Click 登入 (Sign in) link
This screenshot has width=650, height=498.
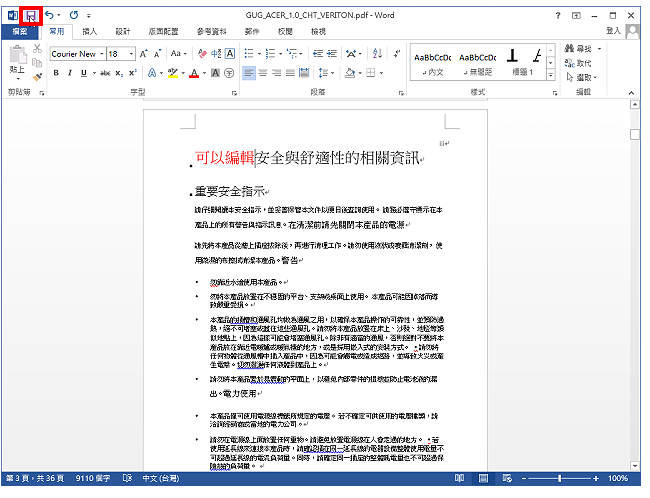(613, 31)
